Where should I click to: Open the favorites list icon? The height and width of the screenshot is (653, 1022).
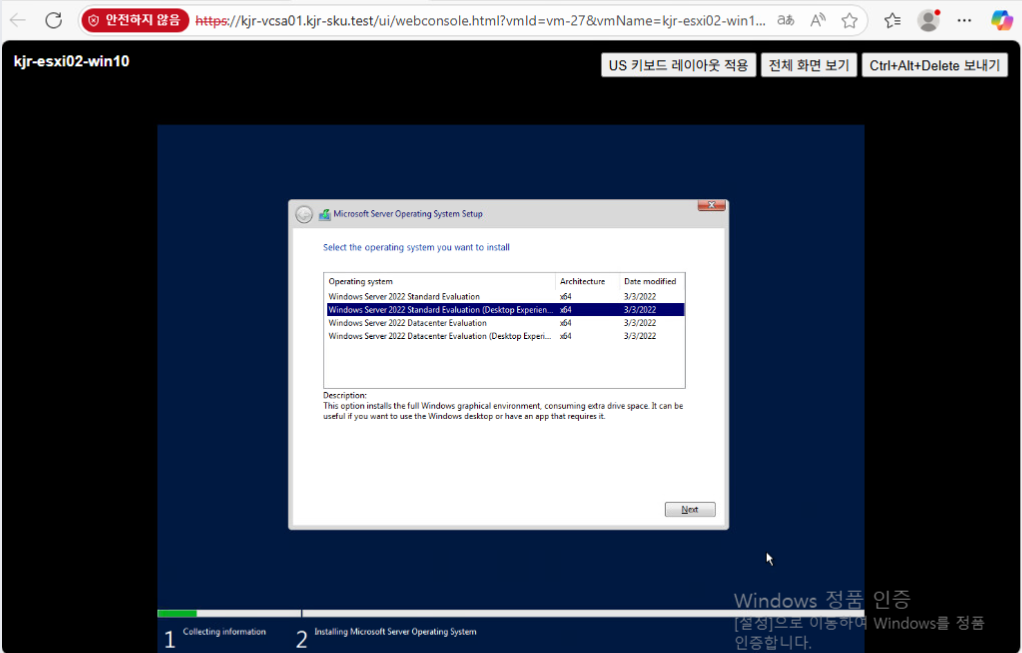(x=892, y=20)
